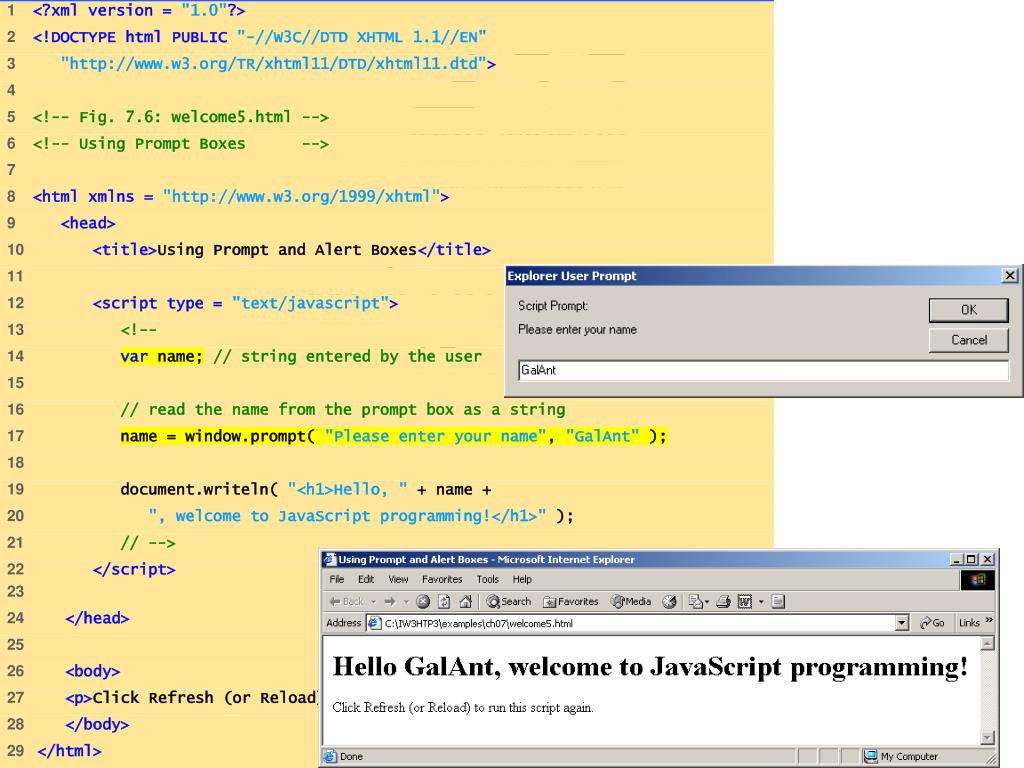This screenshot has height=768, width=1024.
Task: Open the Mail toolbar button
Action: pos(696,601)
